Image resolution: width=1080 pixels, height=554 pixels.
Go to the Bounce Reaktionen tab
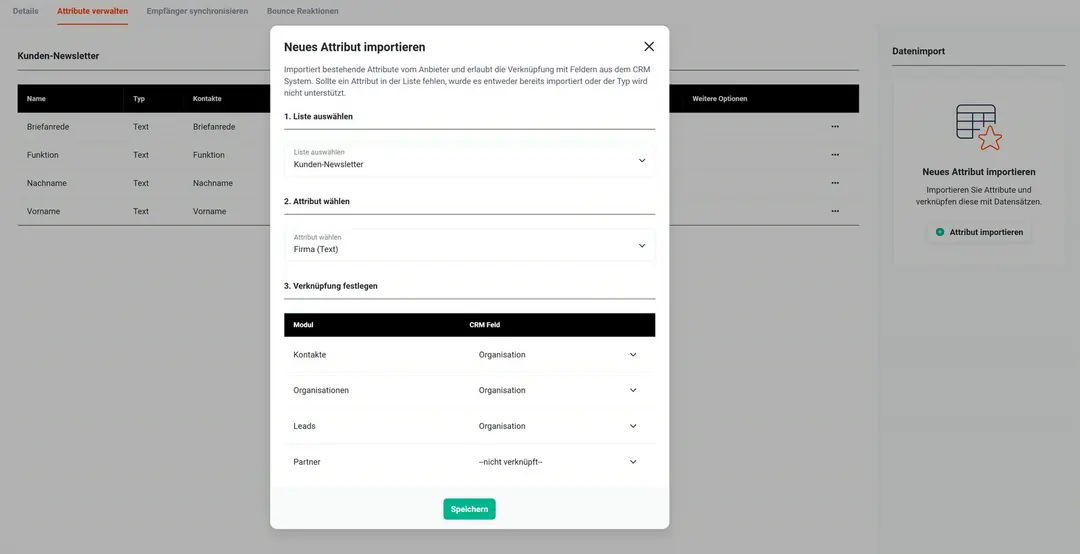pos(302,11)
